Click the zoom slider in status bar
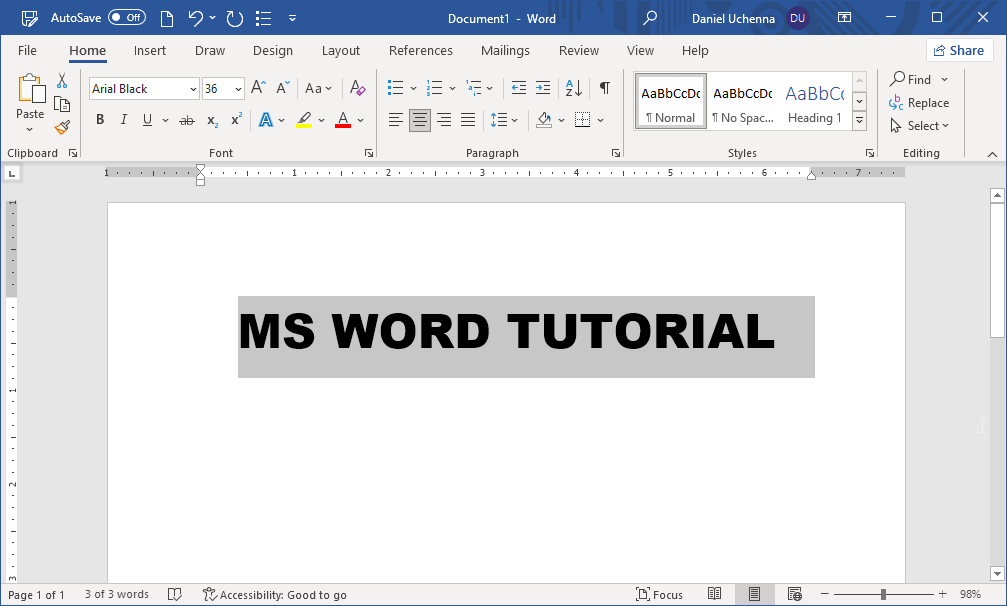Viewport: 1007px width, 606px height. [x=883, y=594]
